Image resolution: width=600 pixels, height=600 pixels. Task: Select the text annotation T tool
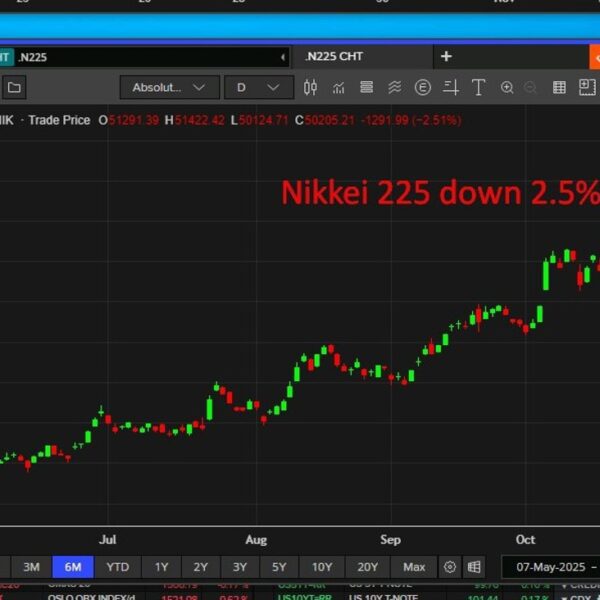(478, 88)
